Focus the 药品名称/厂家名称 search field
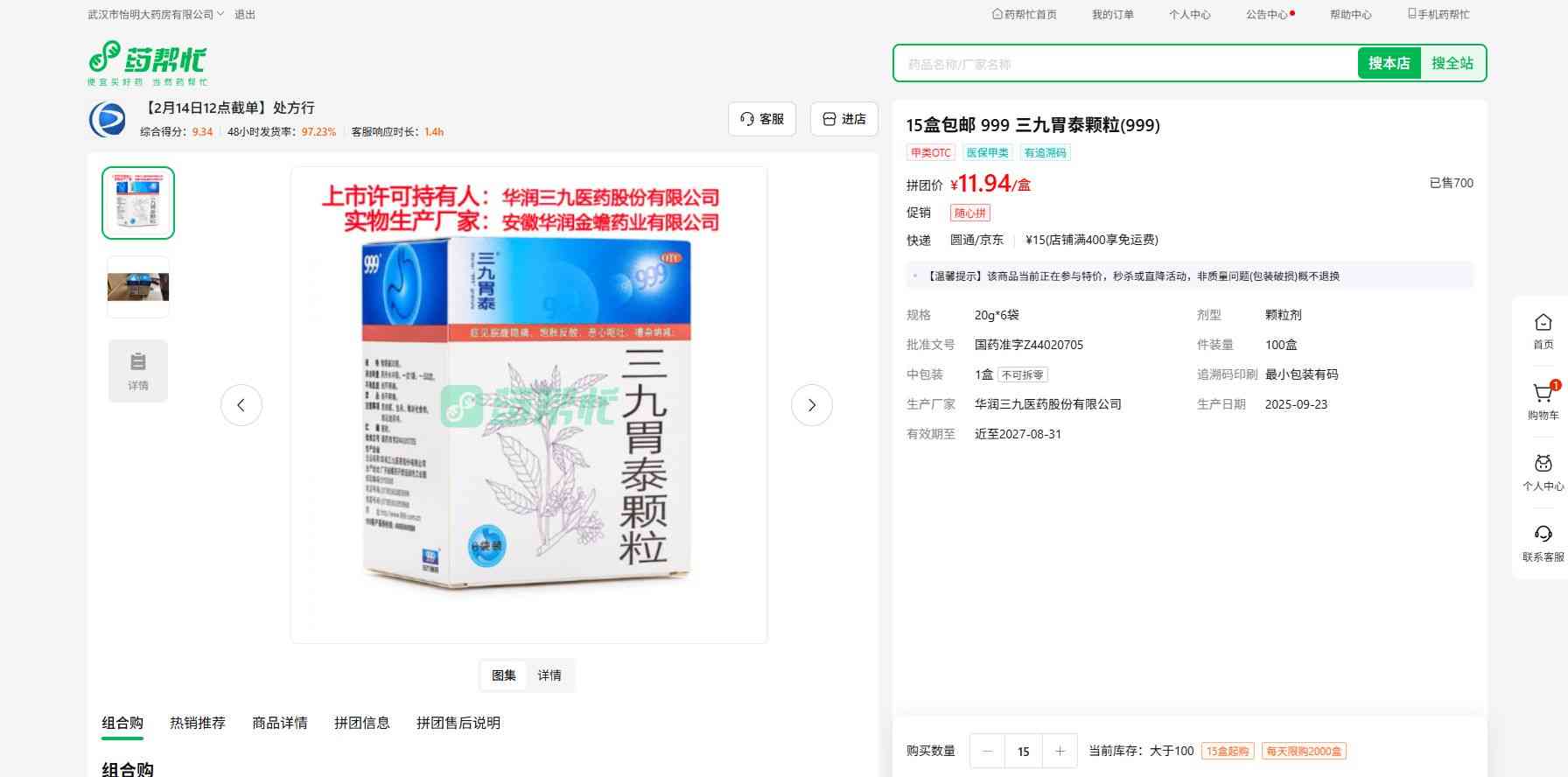The image size is (1568, 777). pyautogui.click(x=1126, y=64)
